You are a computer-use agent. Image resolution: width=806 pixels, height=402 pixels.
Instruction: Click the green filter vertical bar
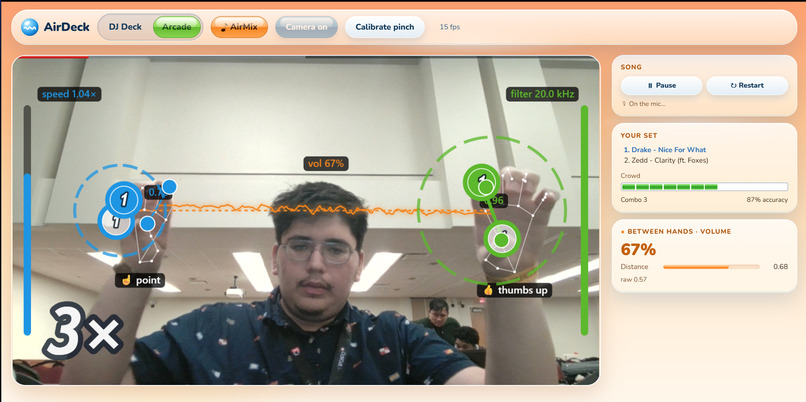584,220
